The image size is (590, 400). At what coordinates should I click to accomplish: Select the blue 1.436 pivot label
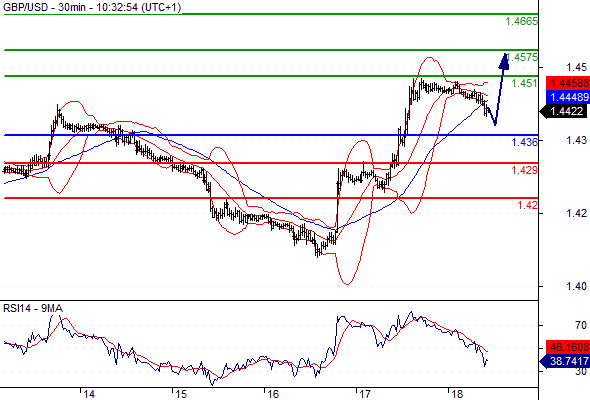524,142
